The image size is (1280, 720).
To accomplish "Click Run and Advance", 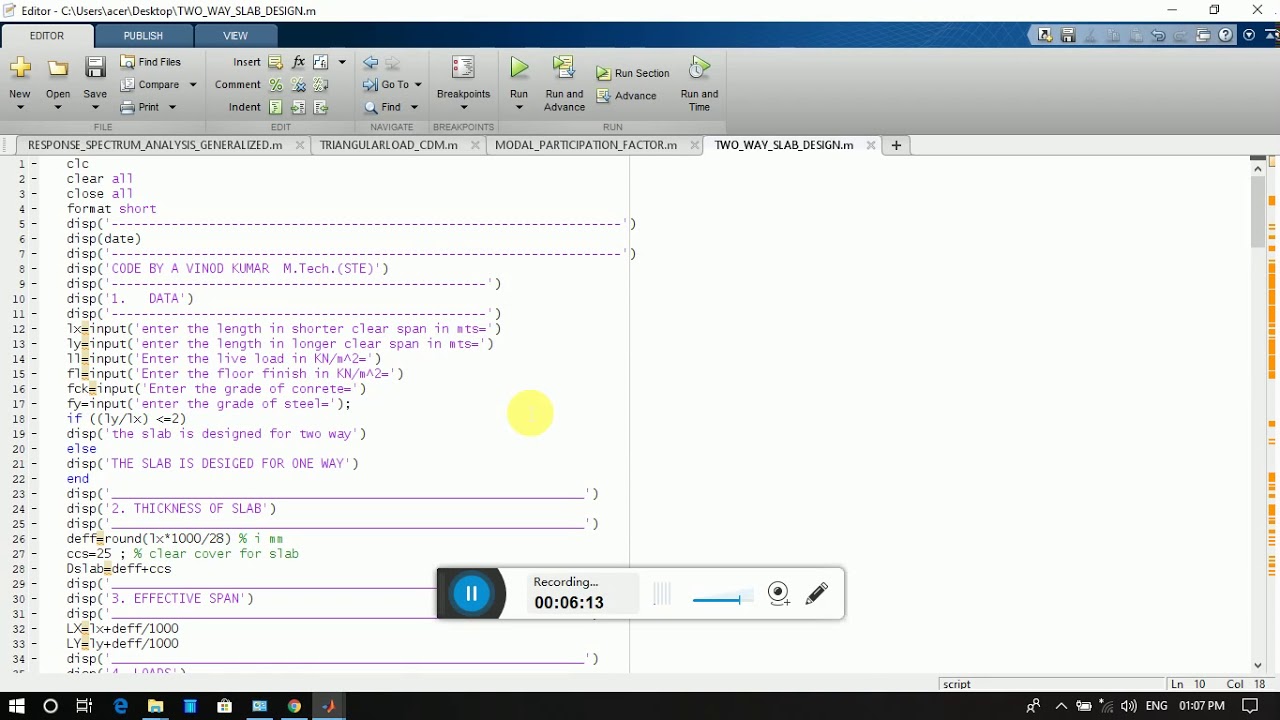I will (564, 84).
